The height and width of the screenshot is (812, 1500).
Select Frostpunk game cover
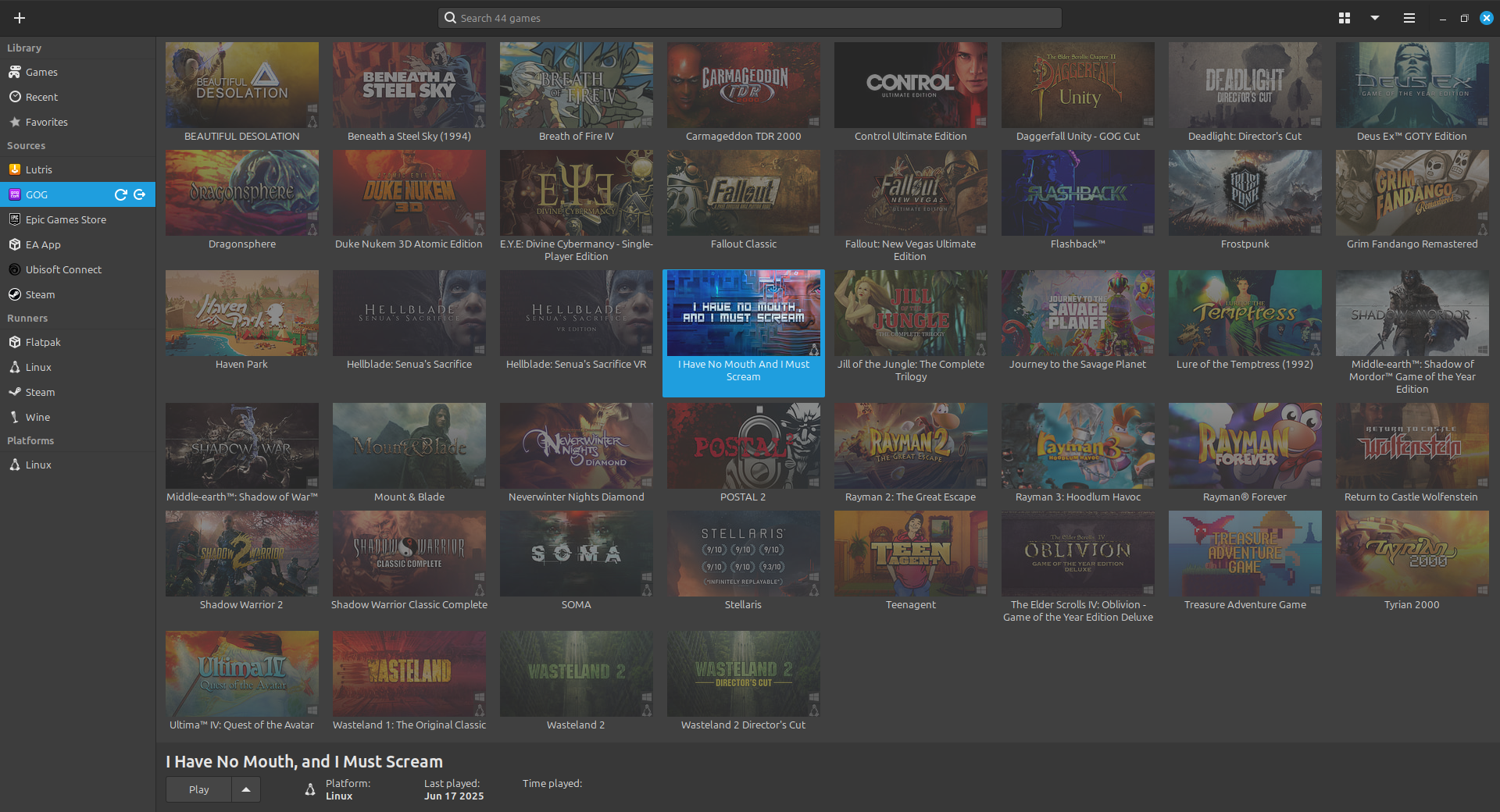tap(1245, 193)
